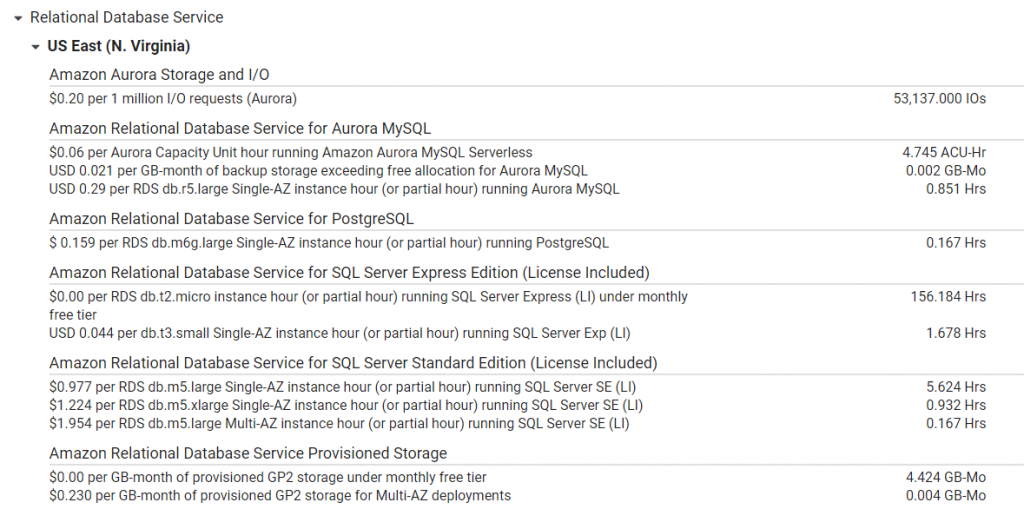1024x509 pixels.
Task: Select the GP2 storage for Multi-AZ deployments line
Action: [x=280, y=495]
